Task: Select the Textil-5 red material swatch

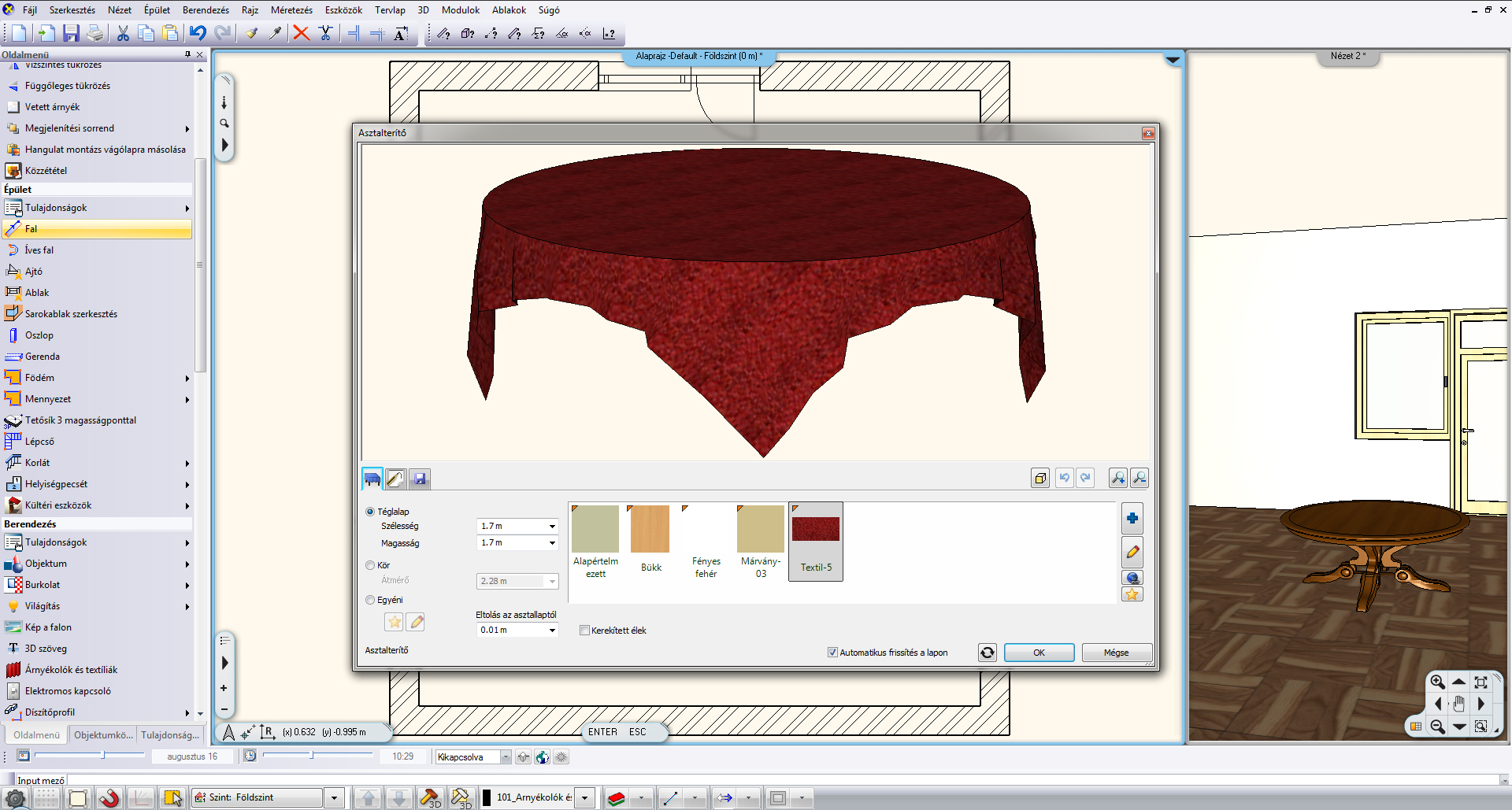Action: [x=816, y=530]
